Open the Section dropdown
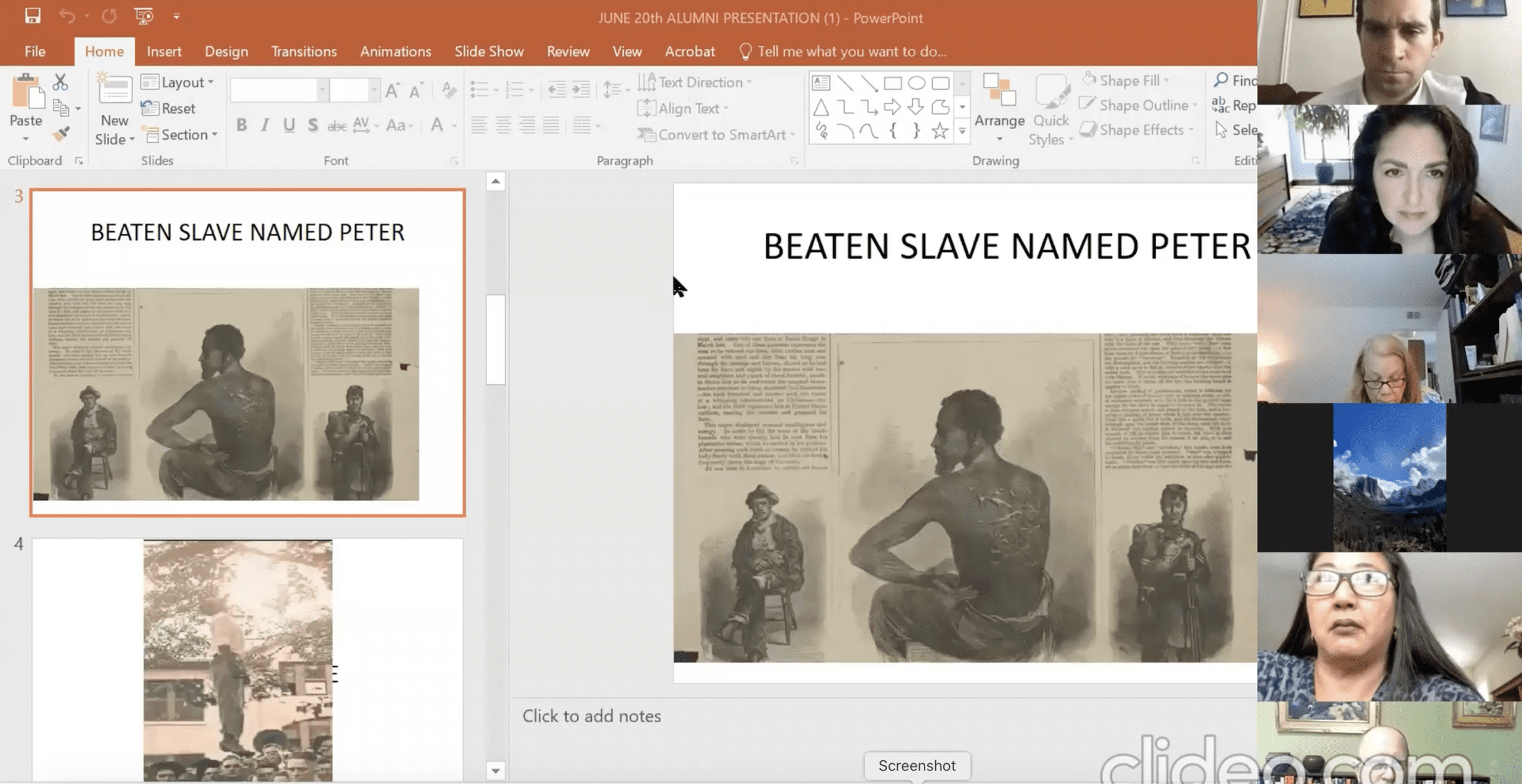The image size is (1522, 784). (x=180, y=134)
